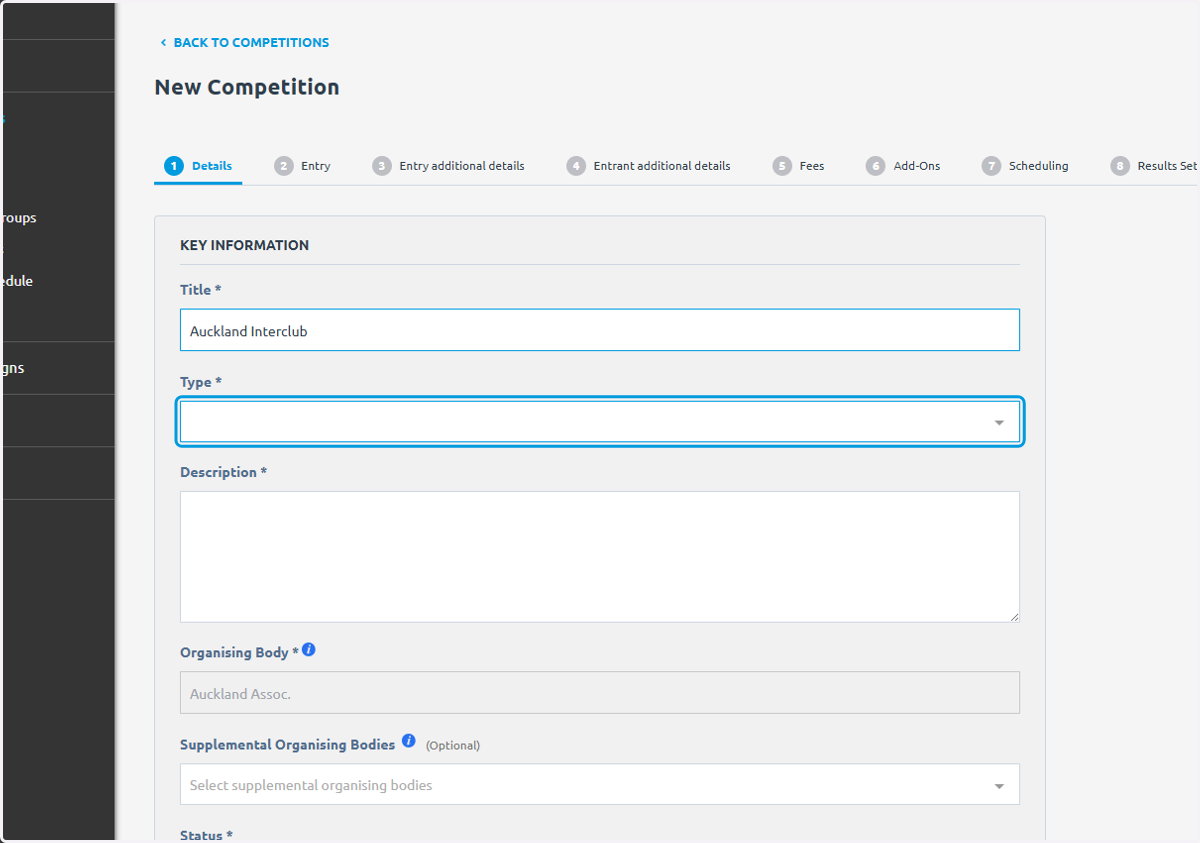Image resolution: width=1200 pixels, height=843 pixels.
Task: Click the Organising Body info icon
Action: click(x=309, y=650)
